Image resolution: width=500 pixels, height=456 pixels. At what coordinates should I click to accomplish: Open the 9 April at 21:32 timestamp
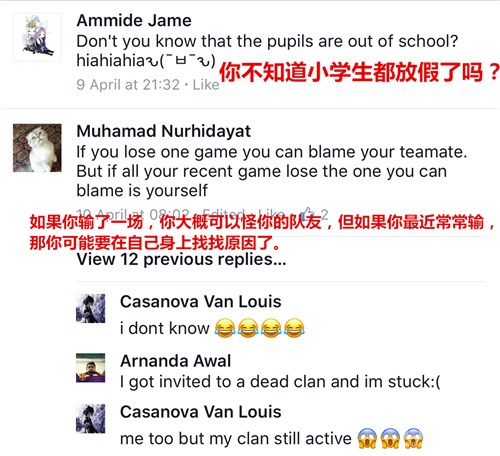click(128, 85)
